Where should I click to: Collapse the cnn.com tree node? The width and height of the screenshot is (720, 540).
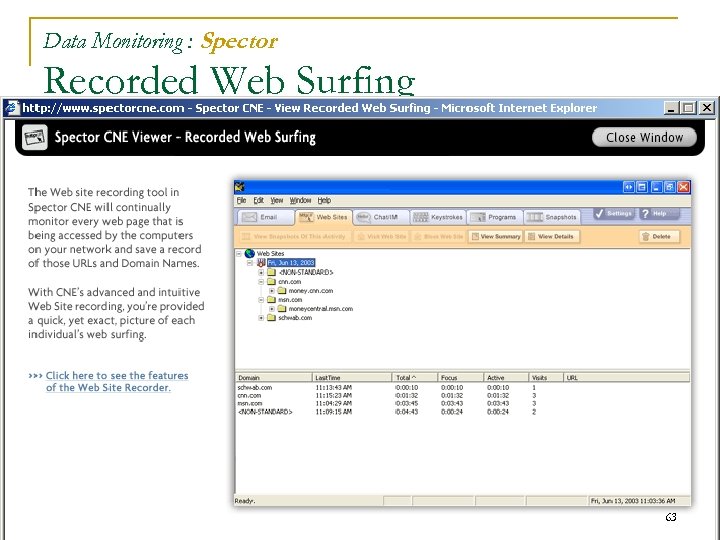pyautogui.click(x=261, y=281)
